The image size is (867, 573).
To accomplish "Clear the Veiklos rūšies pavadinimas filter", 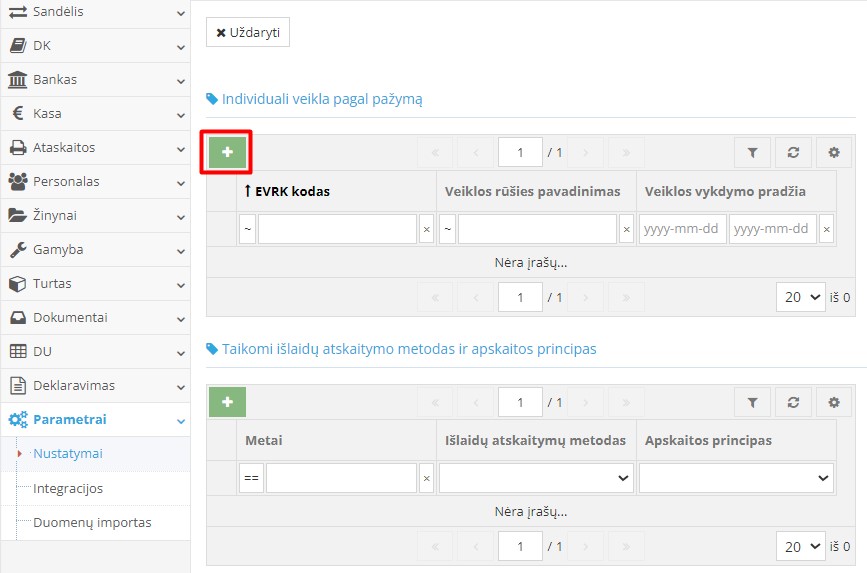I will [x=626, y=229].
